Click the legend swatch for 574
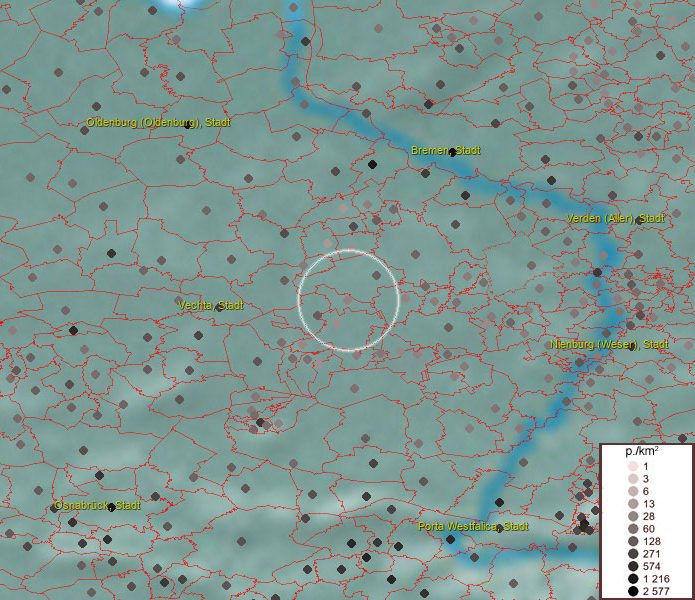 (633, 566)
